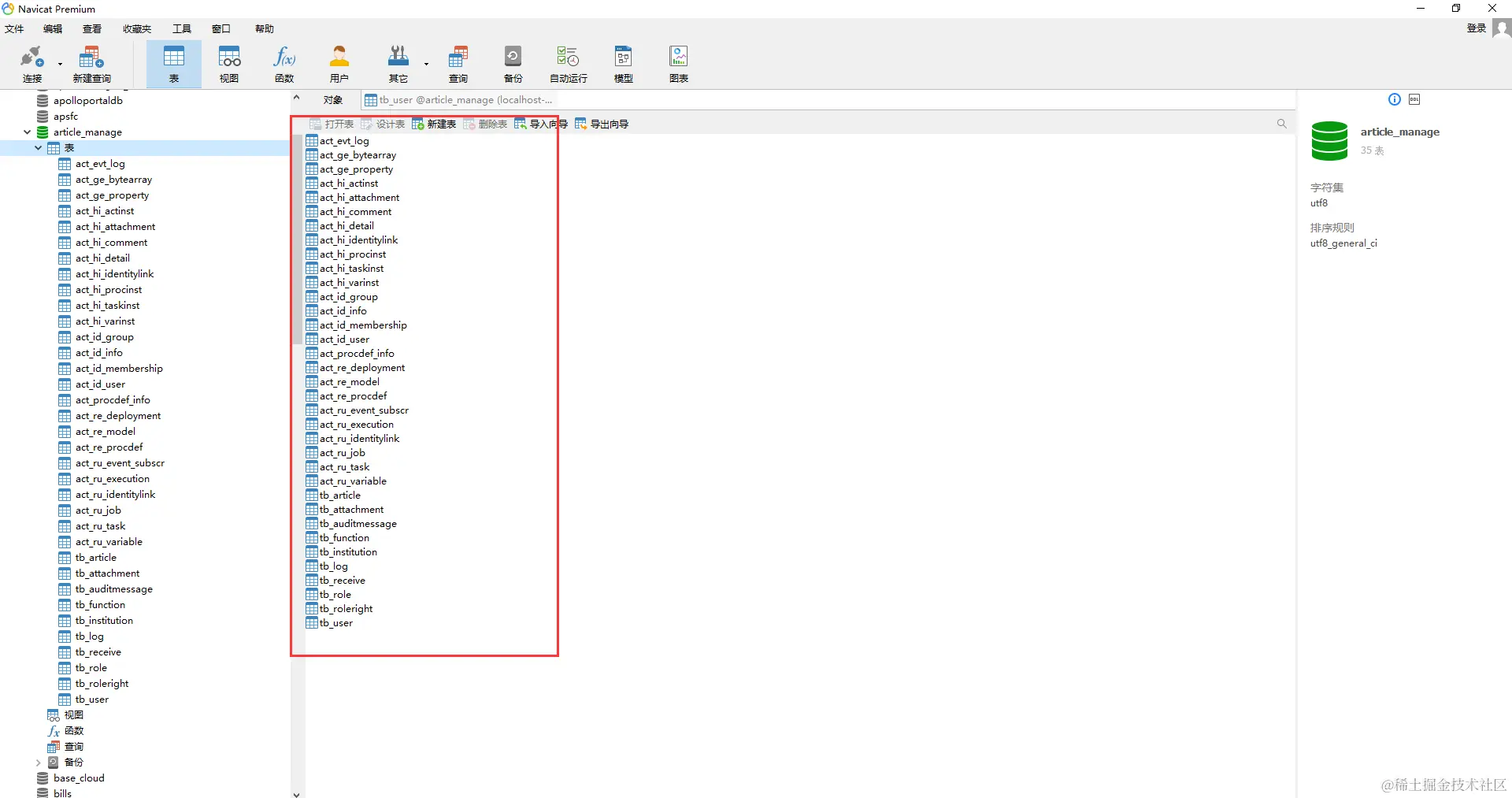Select act_ru_event_subscr in the object list
The image size is (1512, 798).
click(x=365, y=410)
